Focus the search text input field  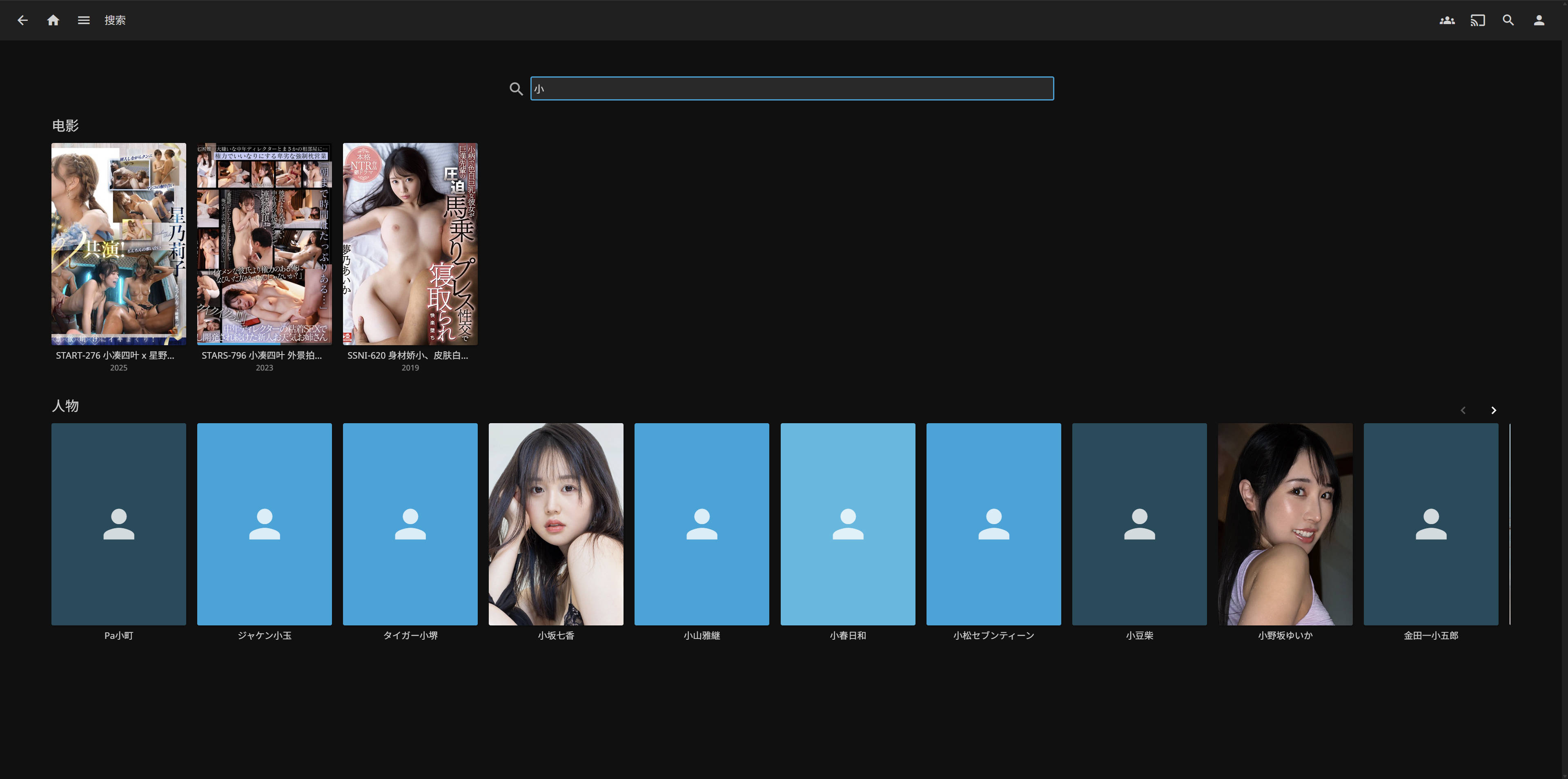(791, 89)
